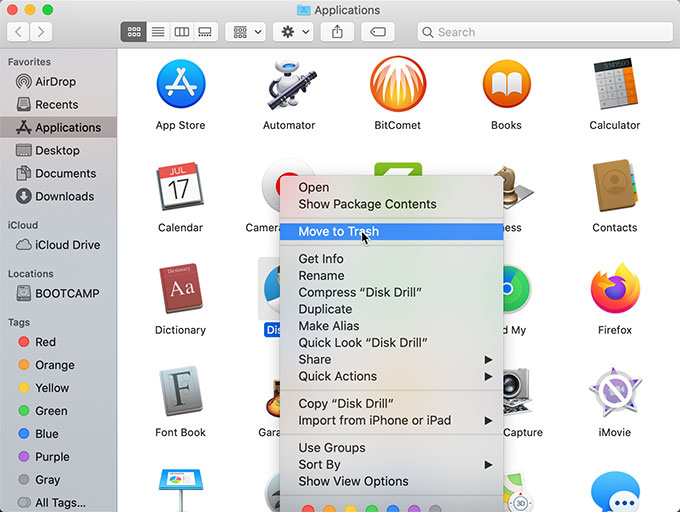Select the Messages app icon in the bottom row
The height and width of the screenshot is (512, 680).
615,492
